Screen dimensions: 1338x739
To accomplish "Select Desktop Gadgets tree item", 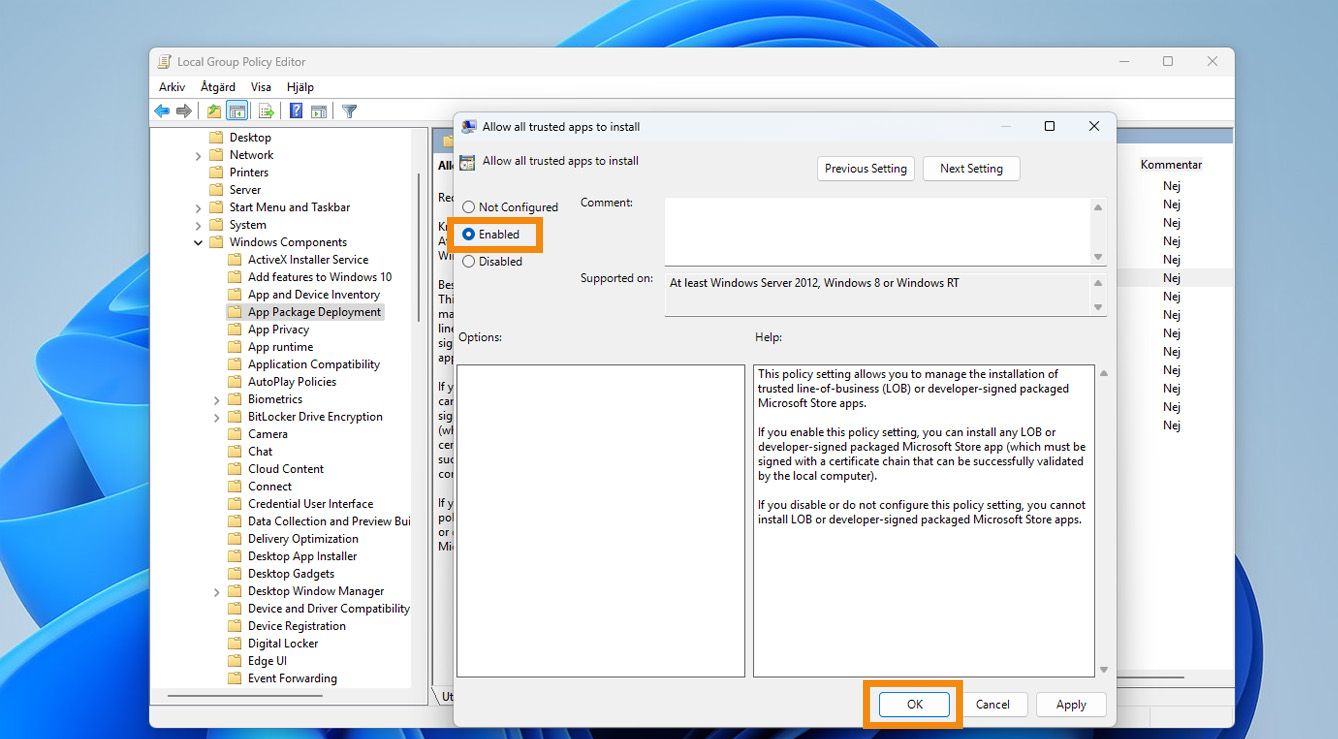I will point(291,574).
